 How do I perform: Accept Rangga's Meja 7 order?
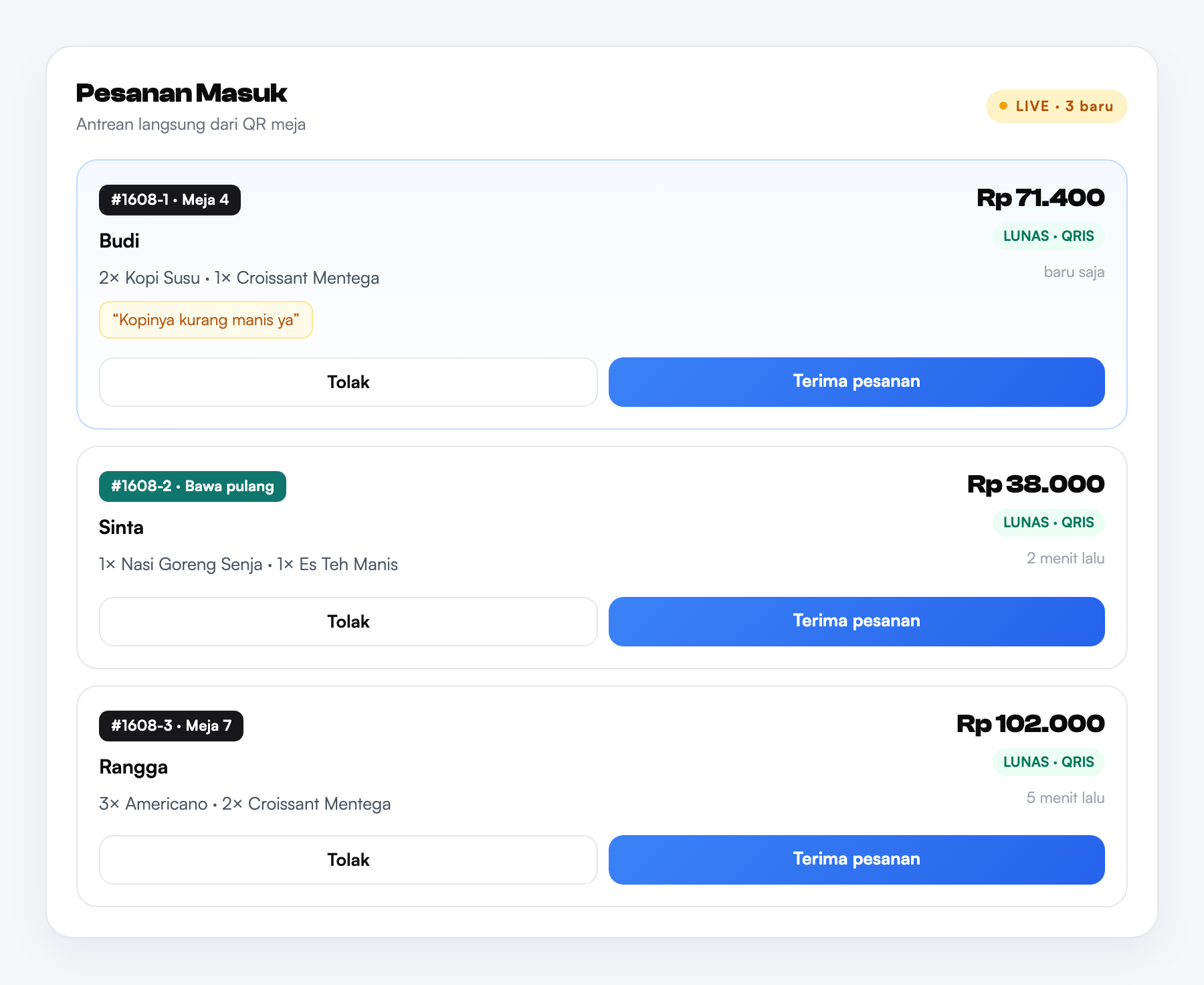click(x=856, y=859)
